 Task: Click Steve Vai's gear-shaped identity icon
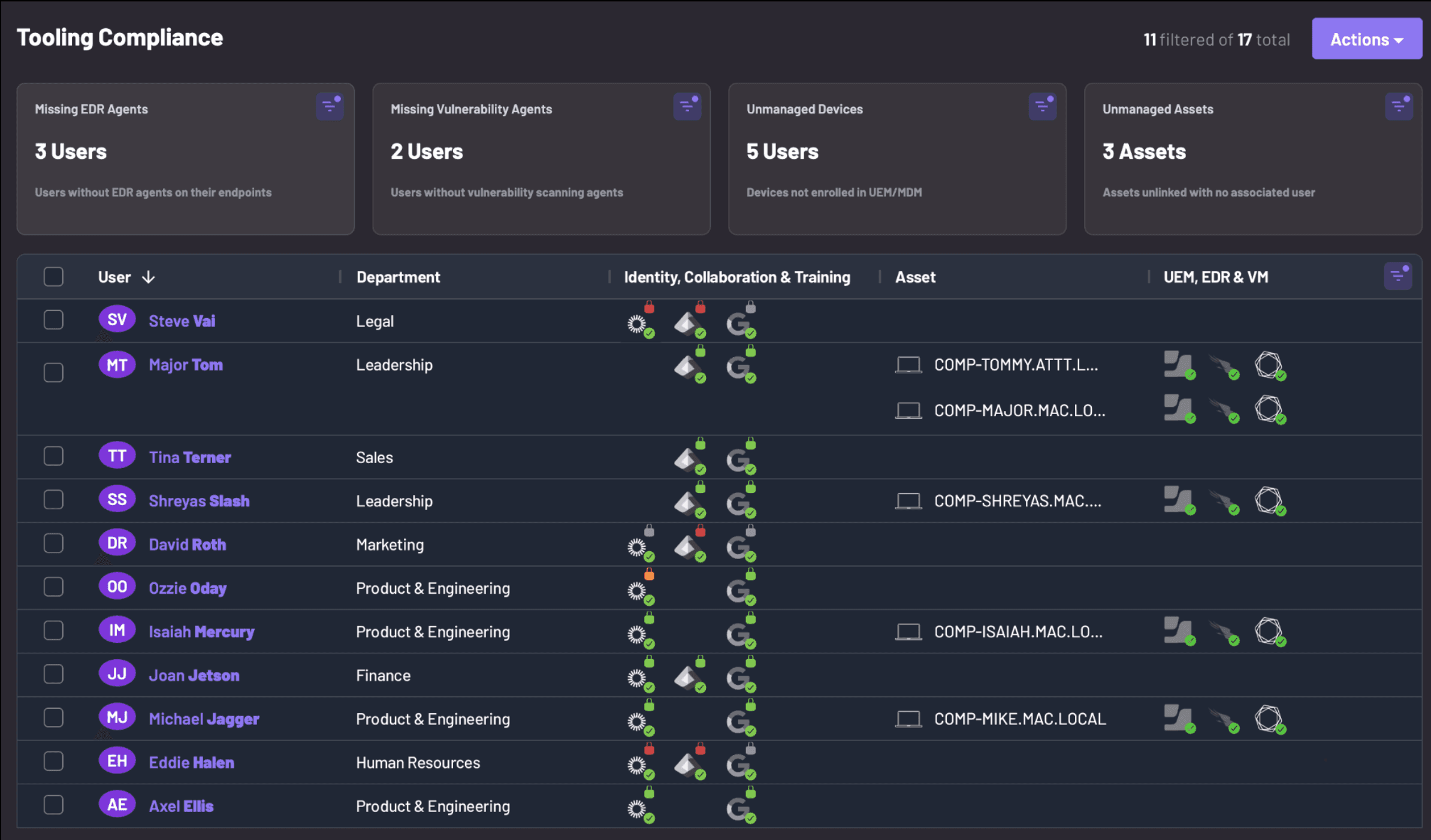[638, 324]
